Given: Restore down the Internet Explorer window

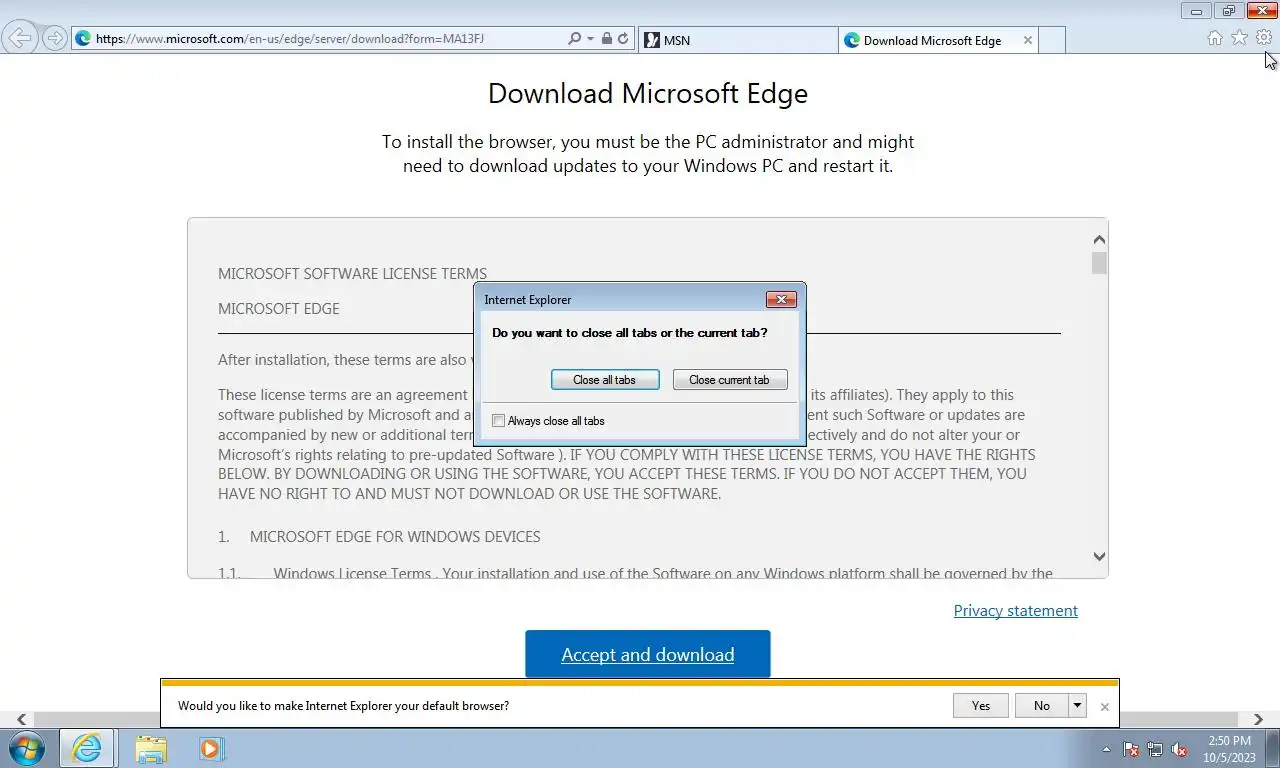Looking at the screenshot, I should (1229, 11).
